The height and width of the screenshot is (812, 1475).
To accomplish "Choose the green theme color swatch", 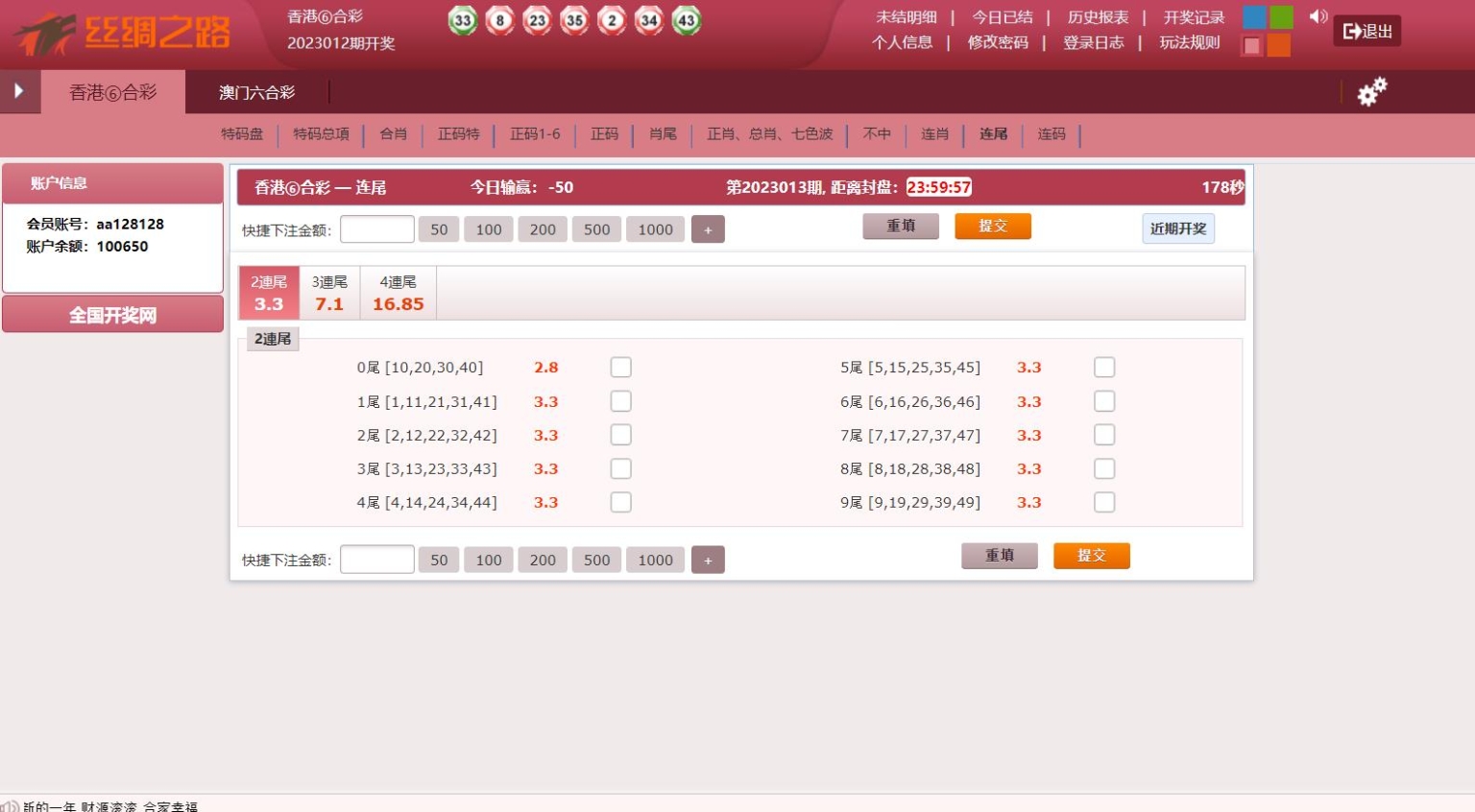I will [x=1281, y=17].
